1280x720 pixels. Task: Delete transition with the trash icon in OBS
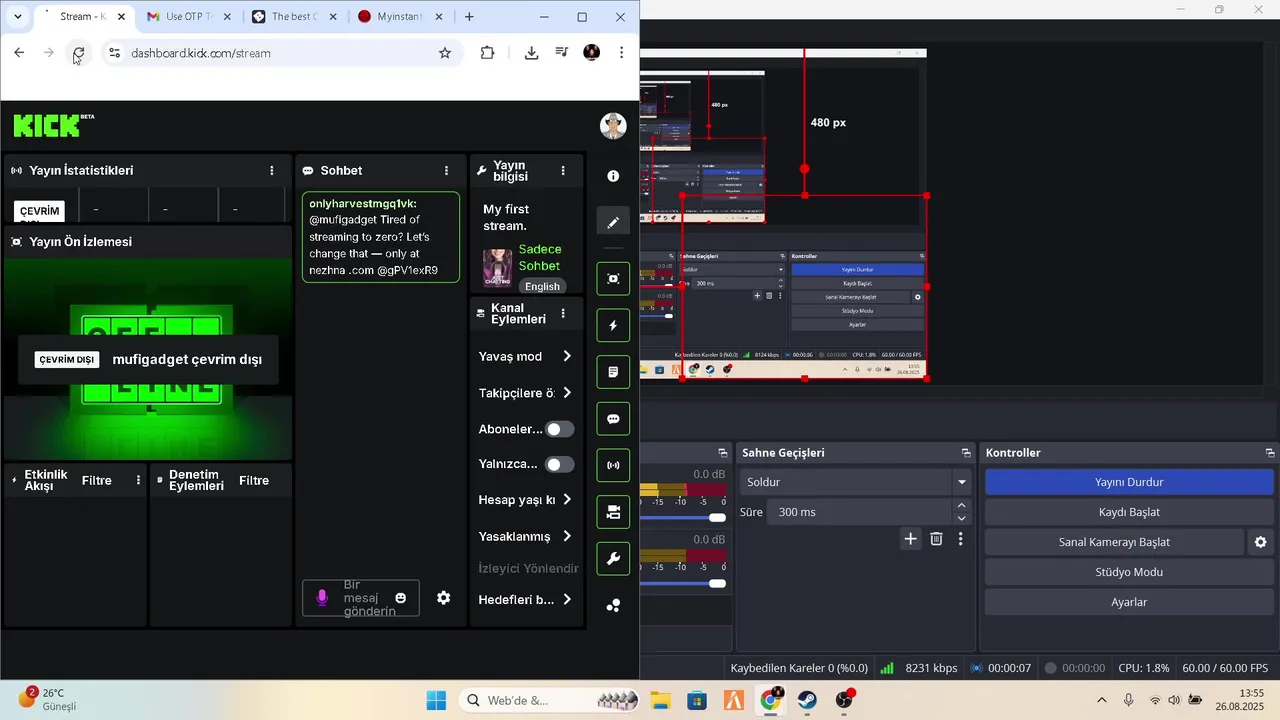pyautogui.click(x=936, y=539)
